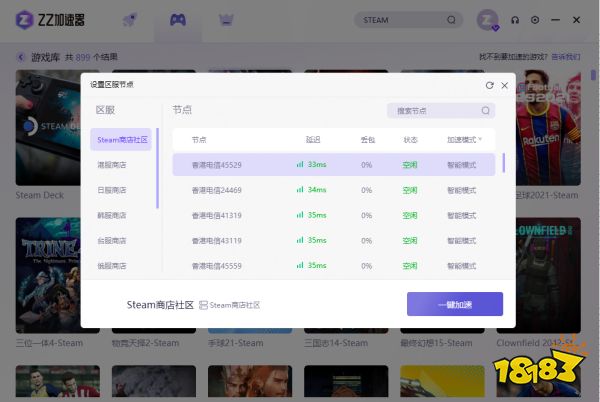
Task: Click the game library page scrollbar
Action: click(x=593, y=75)
